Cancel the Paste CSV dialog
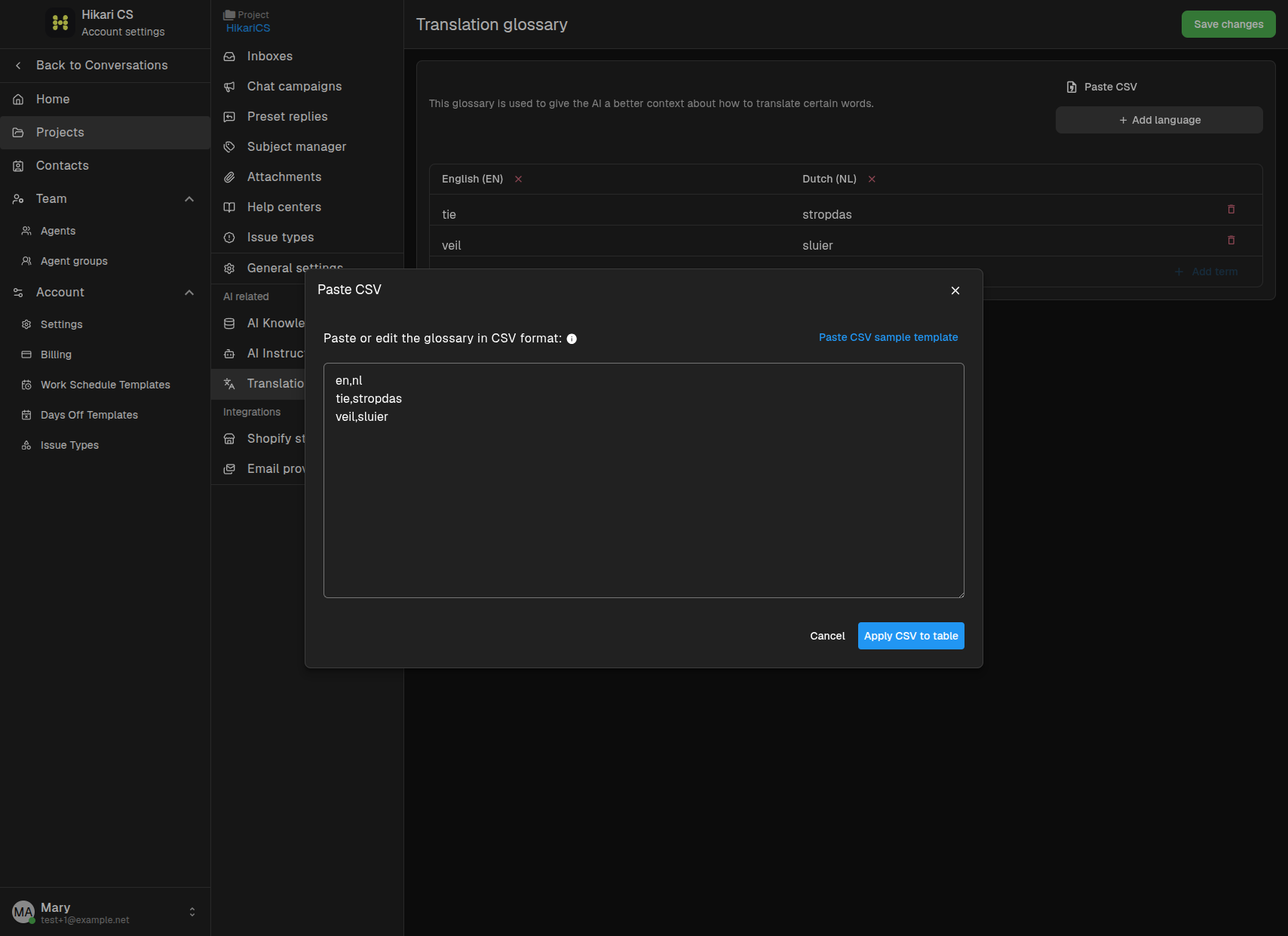 pos(827,636)
